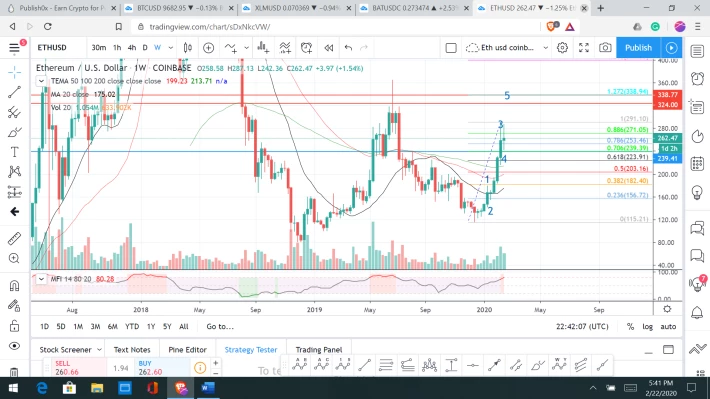
Task: Open chart settings gear in top toolbar
Action: [562, 48]
